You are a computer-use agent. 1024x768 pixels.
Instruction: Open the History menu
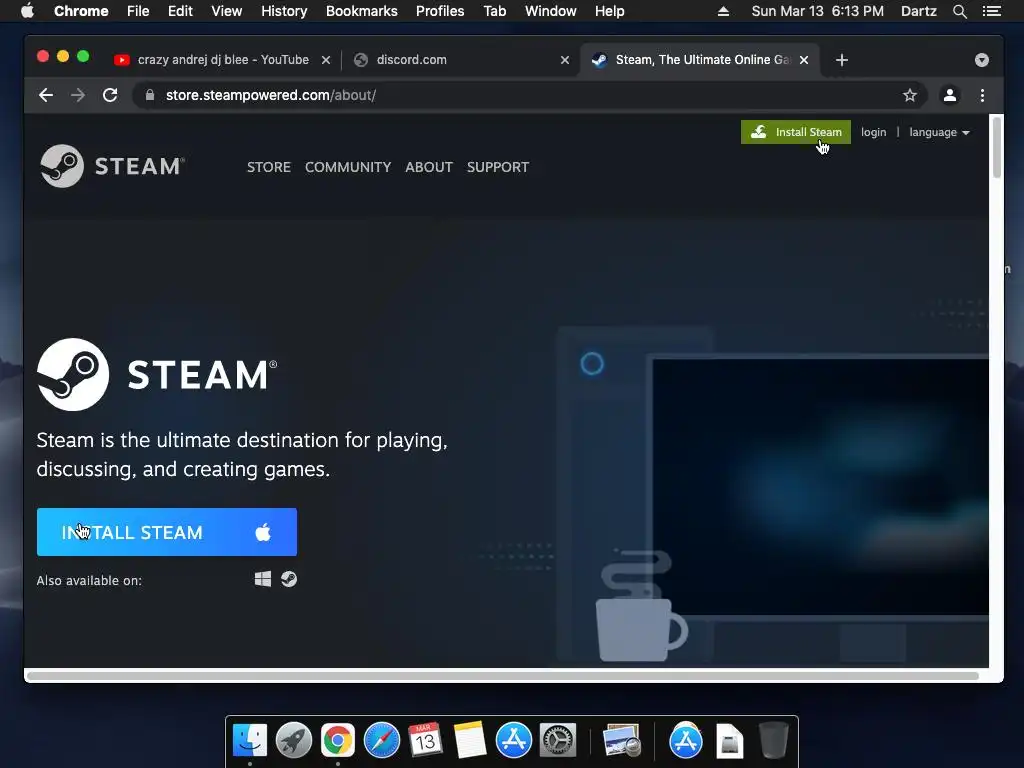tap(284, 11)
